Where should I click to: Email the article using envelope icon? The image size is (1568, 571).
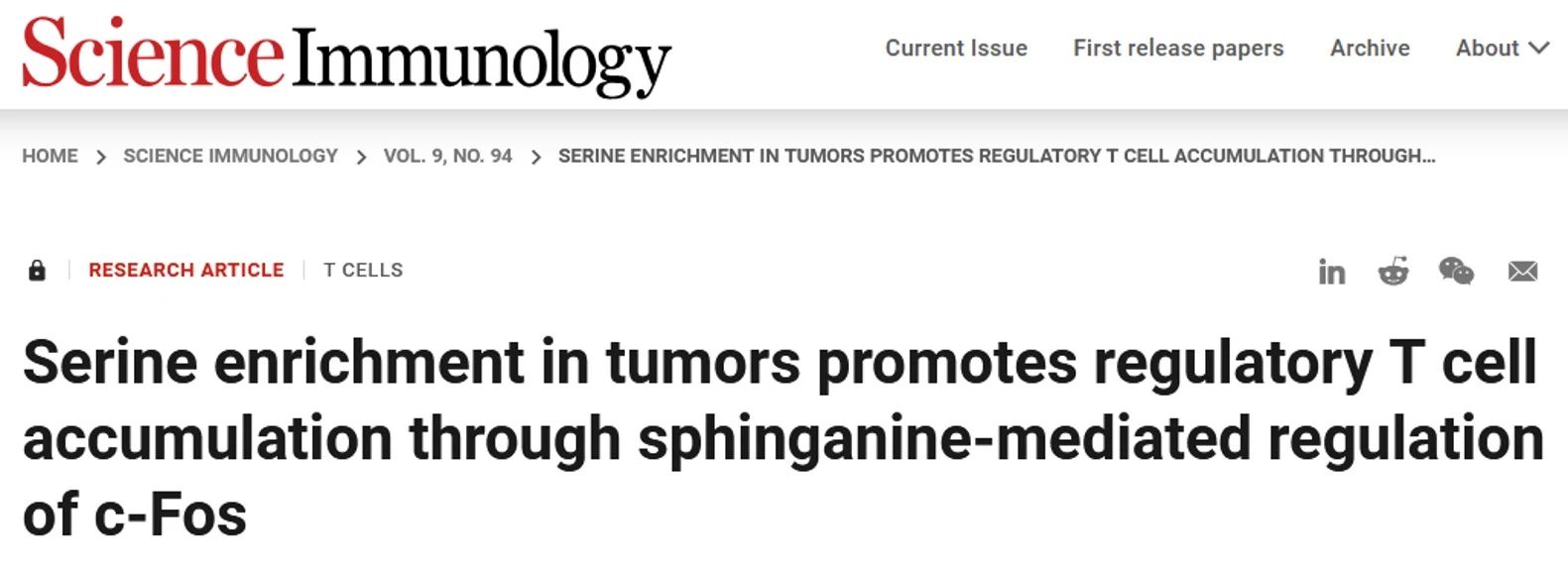point(1522,272)
